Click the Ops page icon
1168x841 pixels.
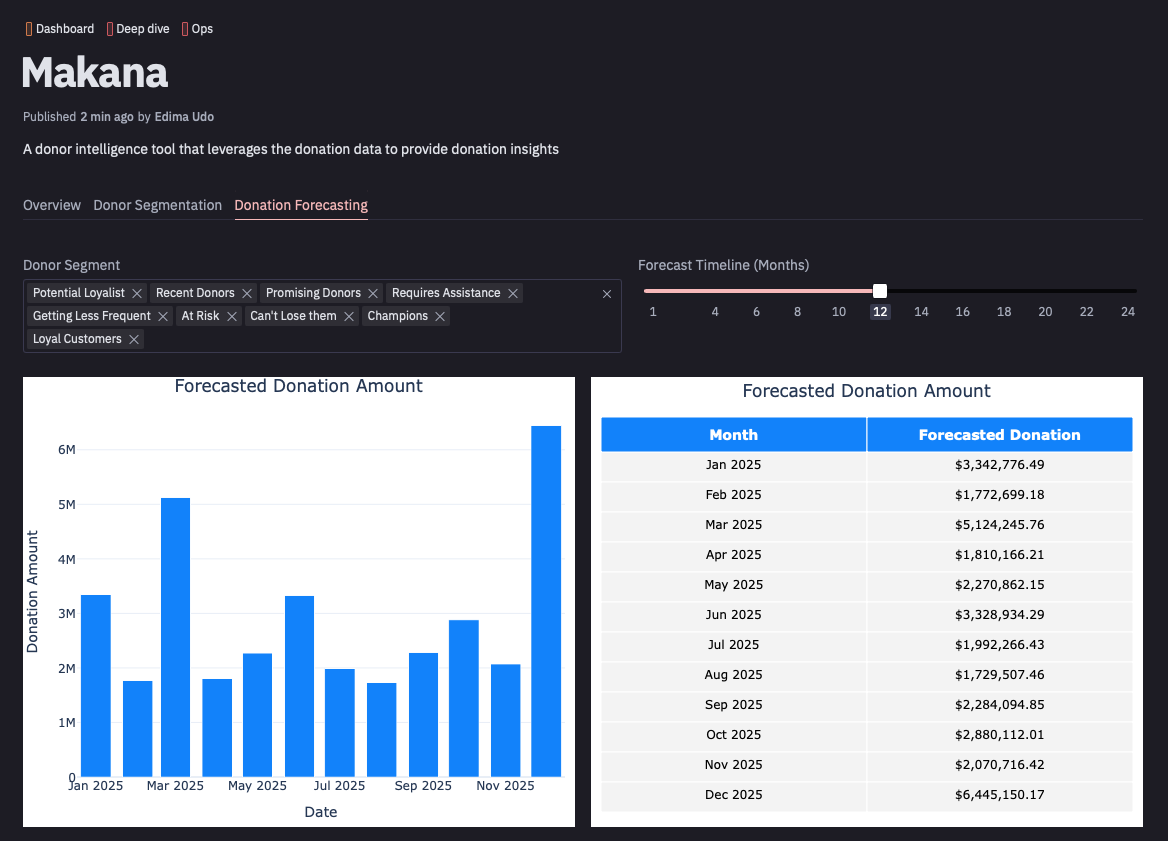[185, 29]
